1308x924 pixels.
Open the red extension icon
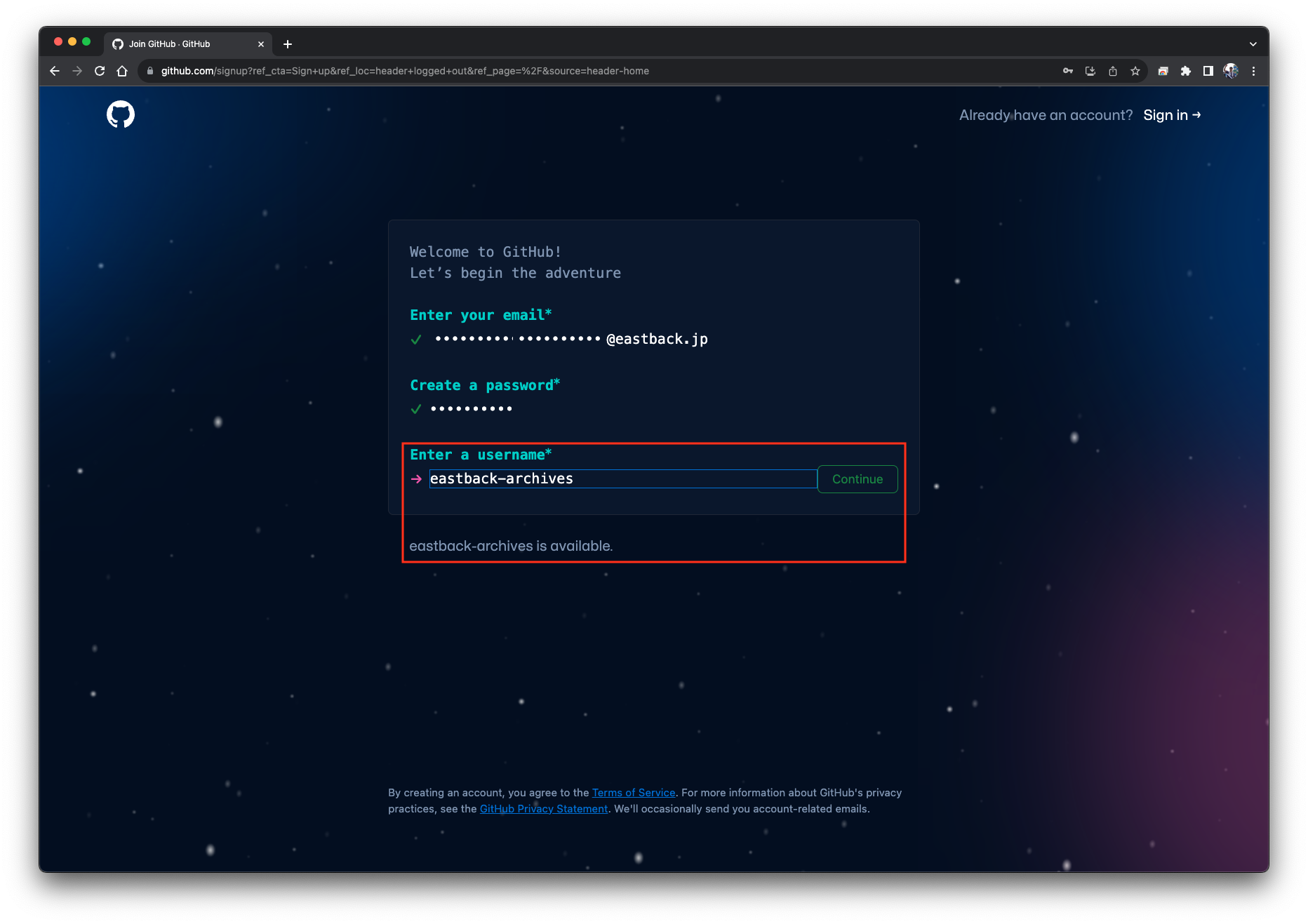(1163, 71)
